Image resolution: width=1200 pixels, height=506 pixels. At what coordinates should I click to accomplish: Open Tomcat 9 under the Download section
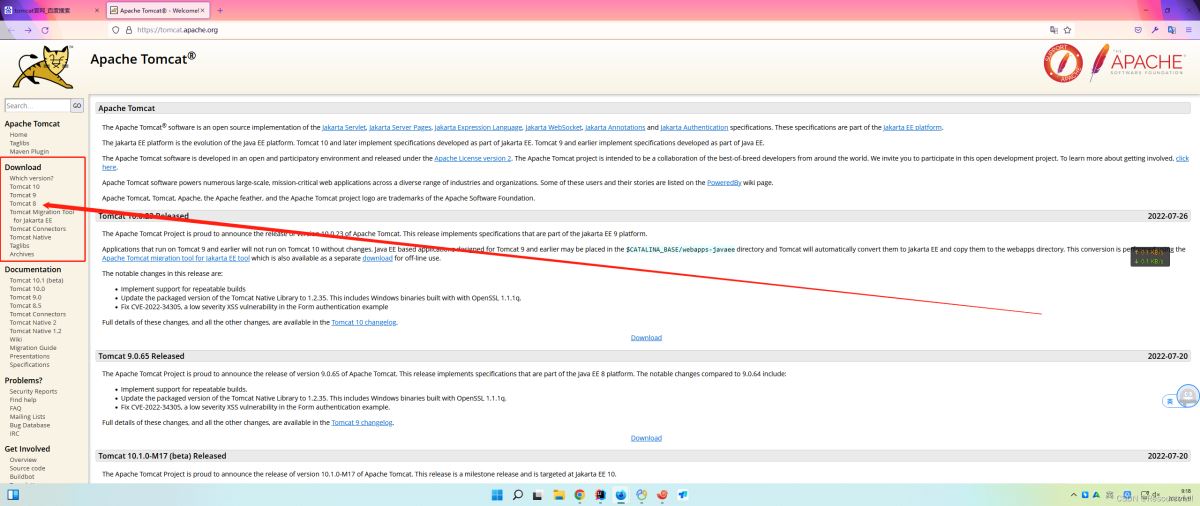22,195
